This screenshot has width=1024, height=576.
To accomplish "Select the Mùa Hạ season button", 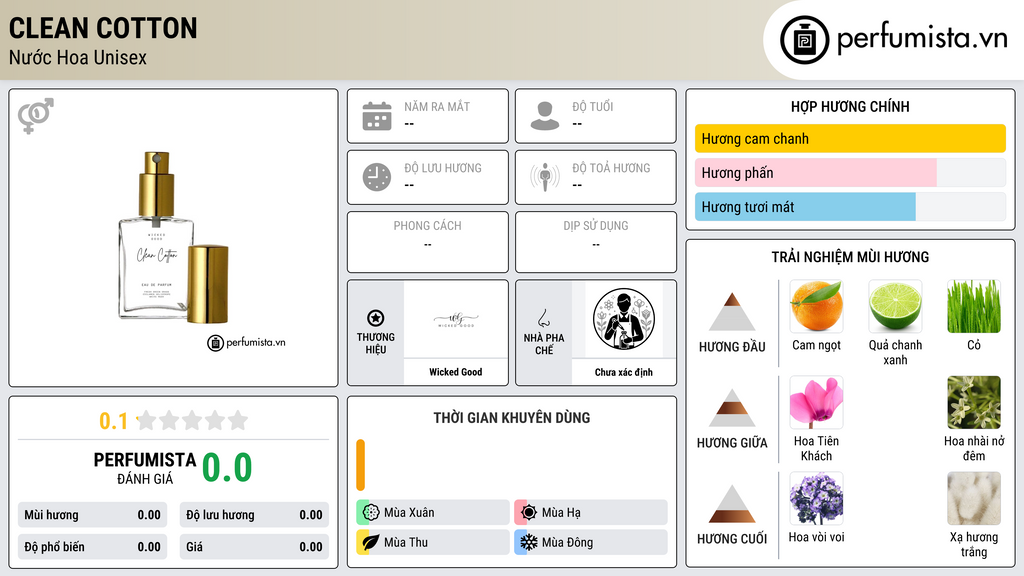I will (x=591, y=512).
